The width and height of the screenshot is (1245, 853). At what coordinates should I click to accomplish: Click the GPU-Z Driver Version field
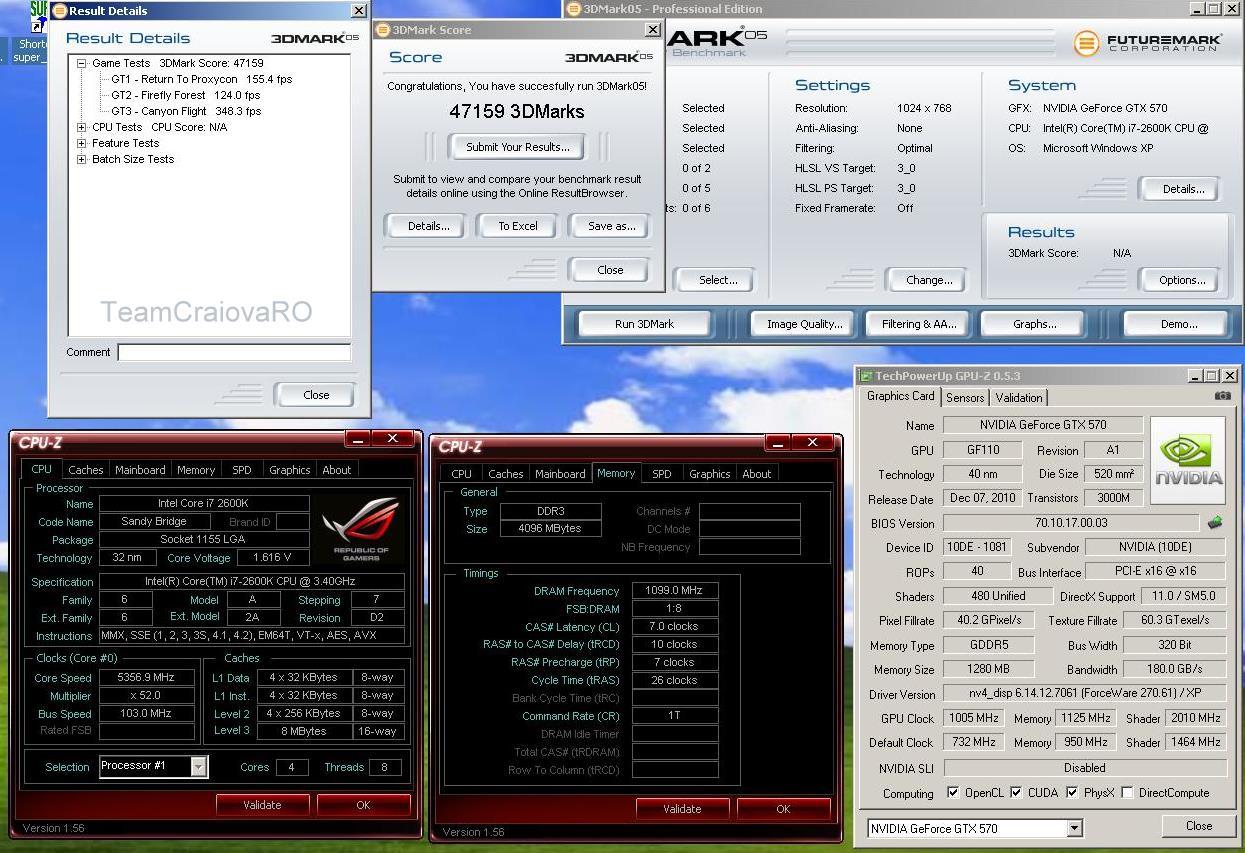pyautogui.click(x=1084, y=694)
